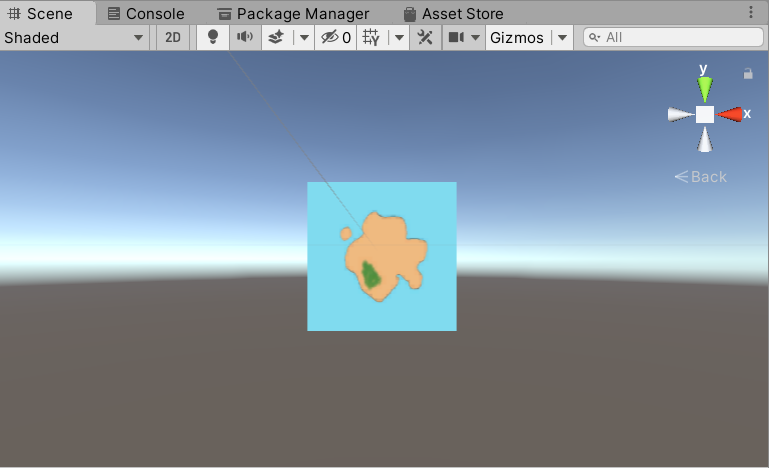This screenshot has height=468, width=769.
Task: Expand the camera settings dropdown arrow
Action: tap(475, 38)
